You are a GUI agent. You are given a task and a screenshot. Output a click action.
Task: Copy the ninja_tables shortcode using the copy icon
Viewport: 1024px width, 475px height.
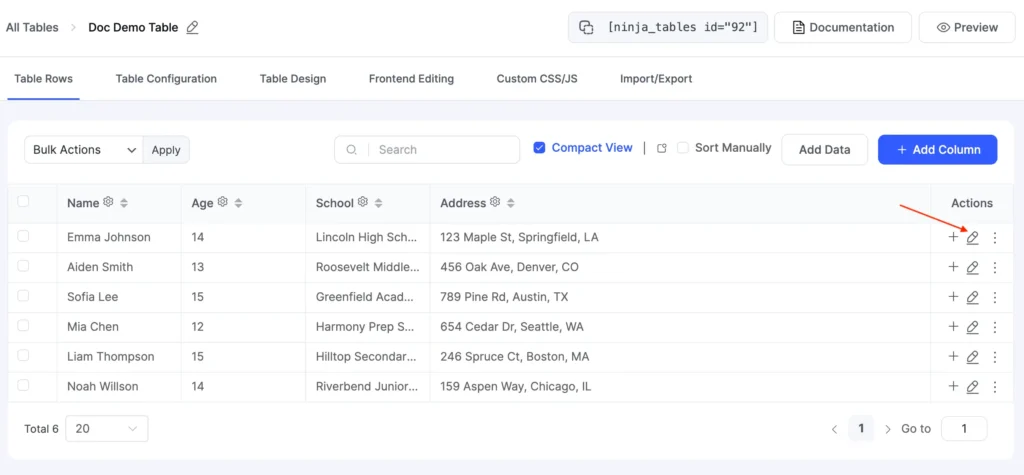coord(586,27)
